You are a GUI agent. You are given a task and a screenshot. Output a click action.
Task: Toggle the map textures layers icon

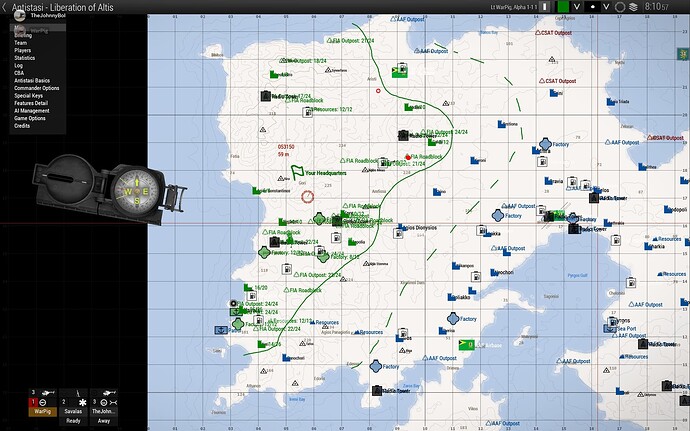tap(633, 7)
